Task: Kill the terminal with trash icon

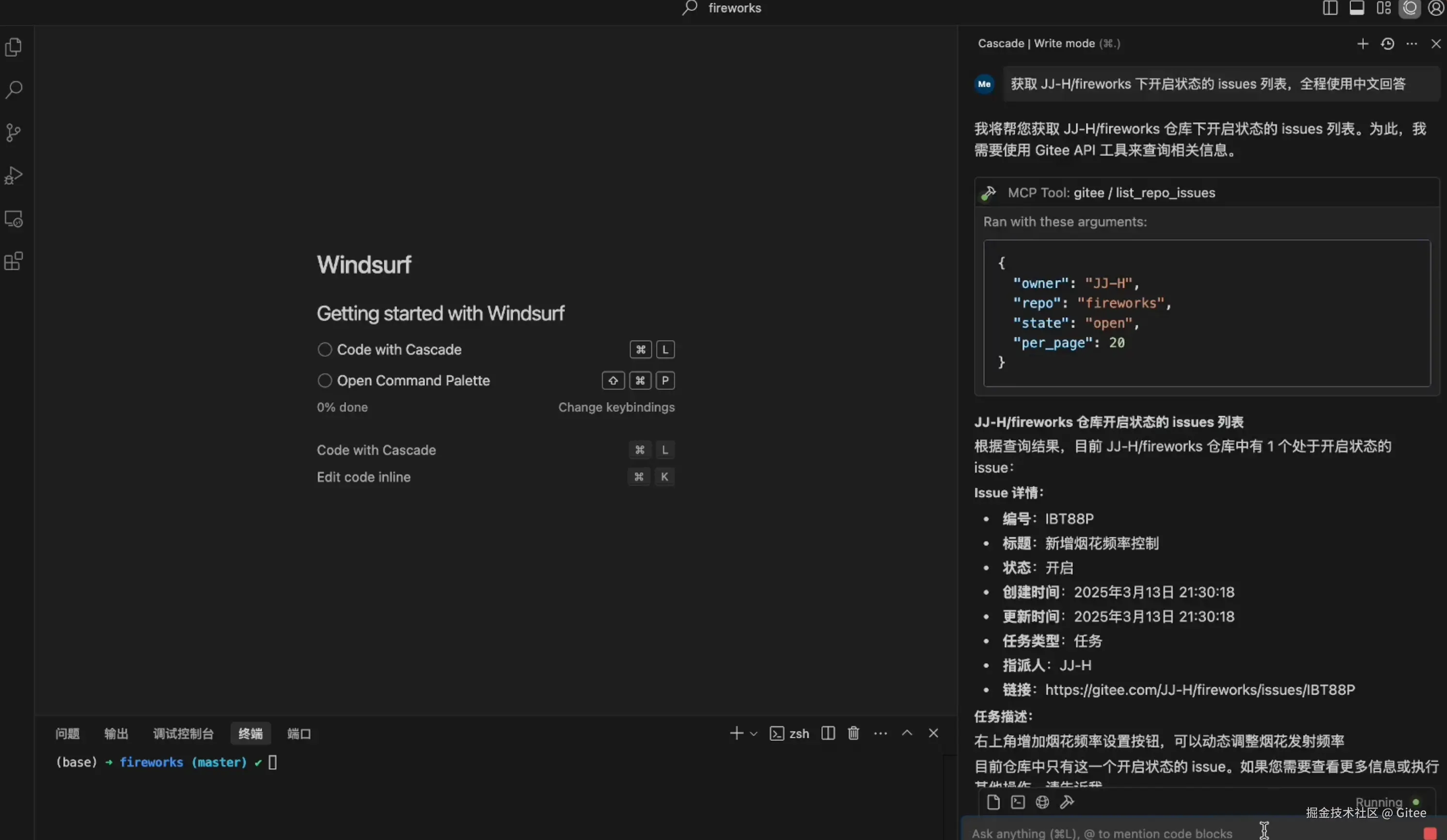Action: coord(853,733)
